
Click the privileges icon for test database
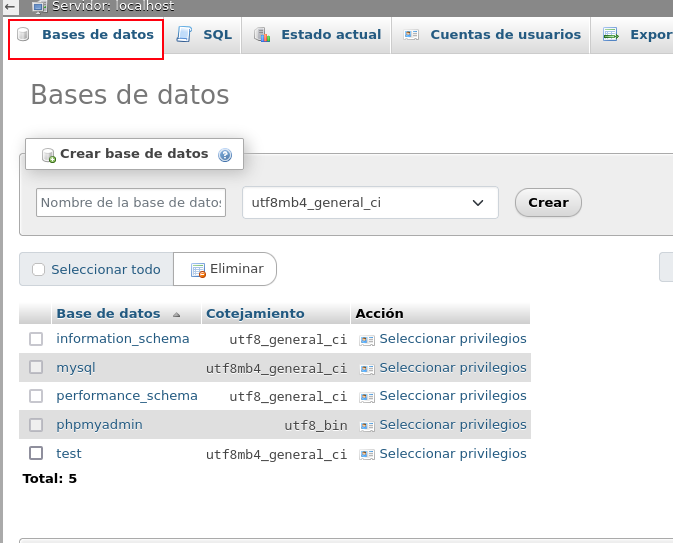tap(366, 454)
